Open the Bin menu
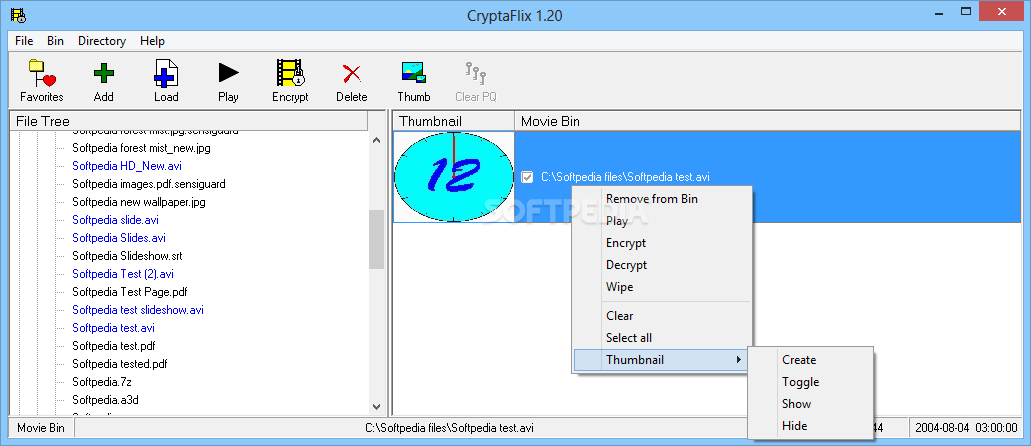This screenshot has height=446, width=1031. click(55, 41)
